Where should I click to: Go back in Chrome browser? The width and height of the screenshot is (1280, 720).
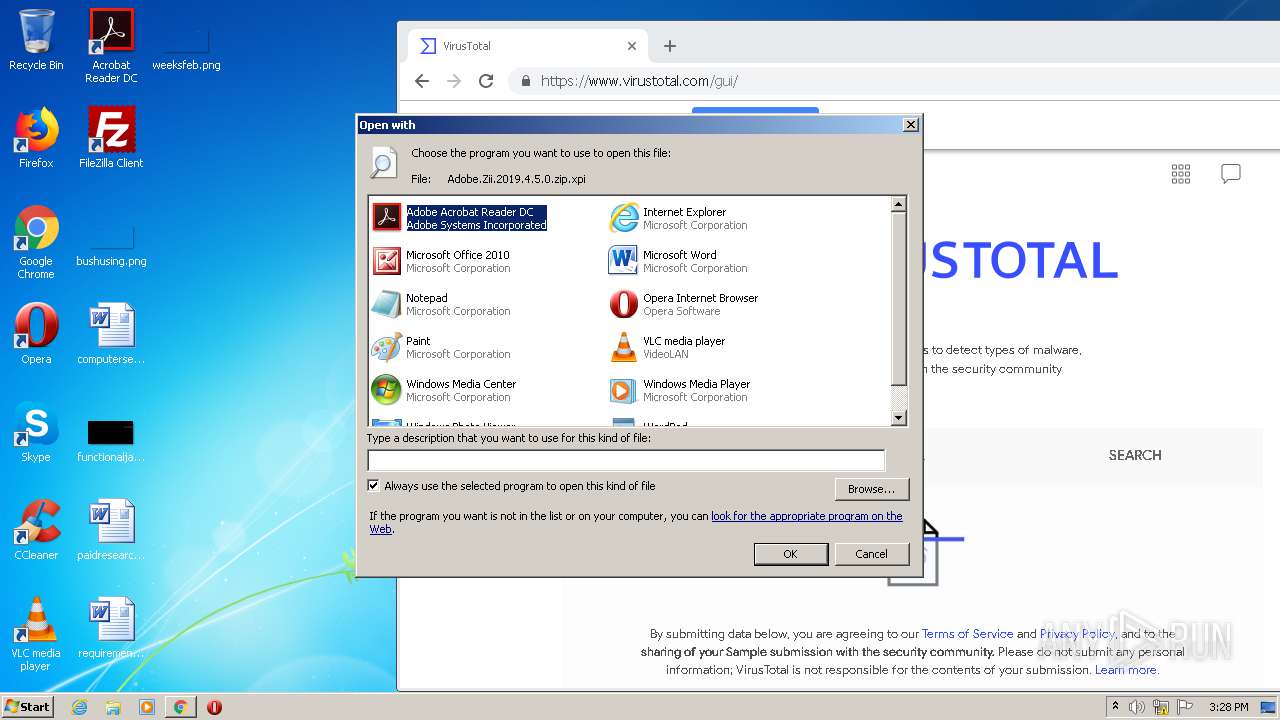[x=422, y=81]
